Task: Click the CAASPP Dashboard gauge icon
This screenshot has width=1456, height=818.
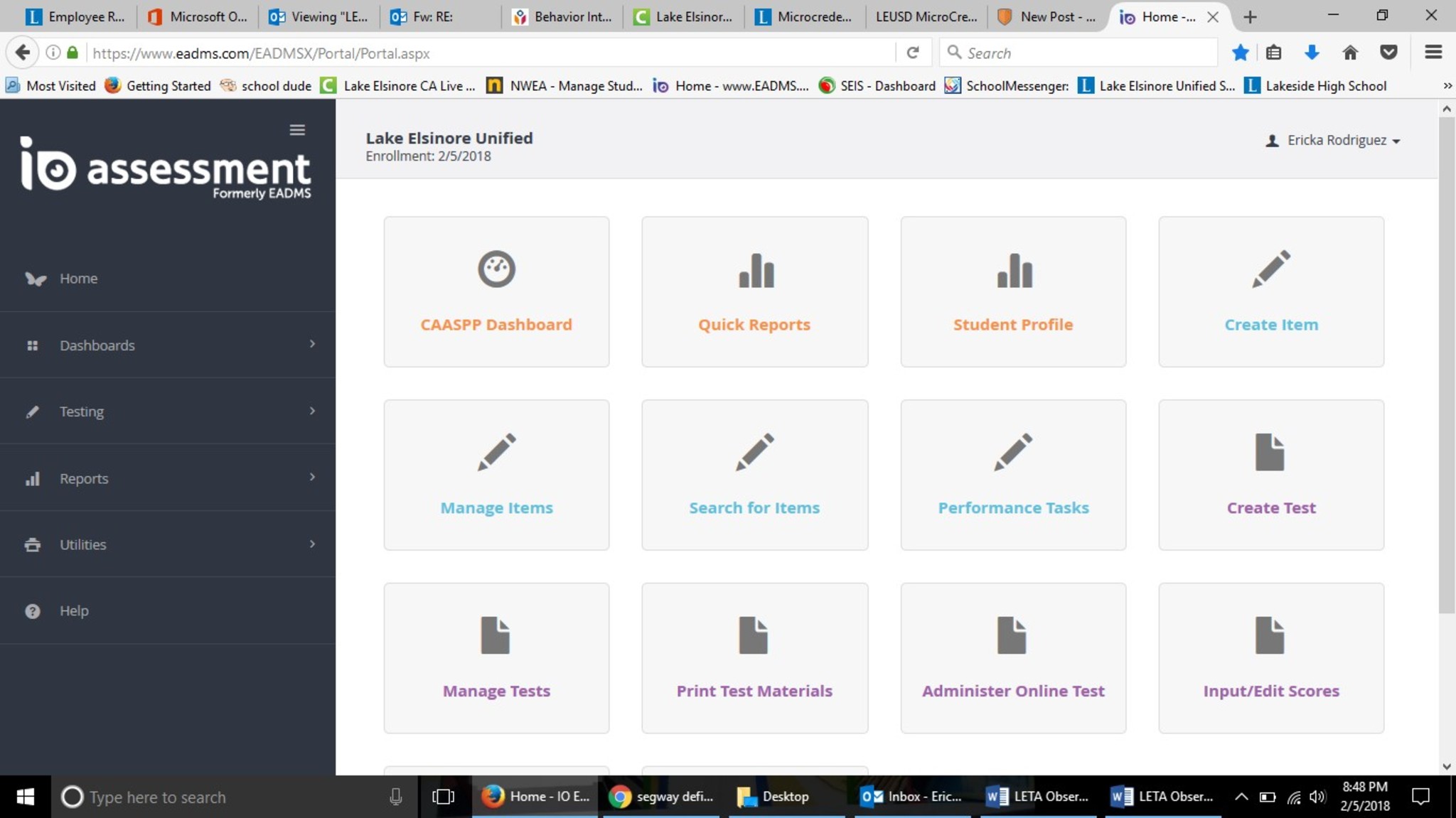Action: tap(496, 269)
